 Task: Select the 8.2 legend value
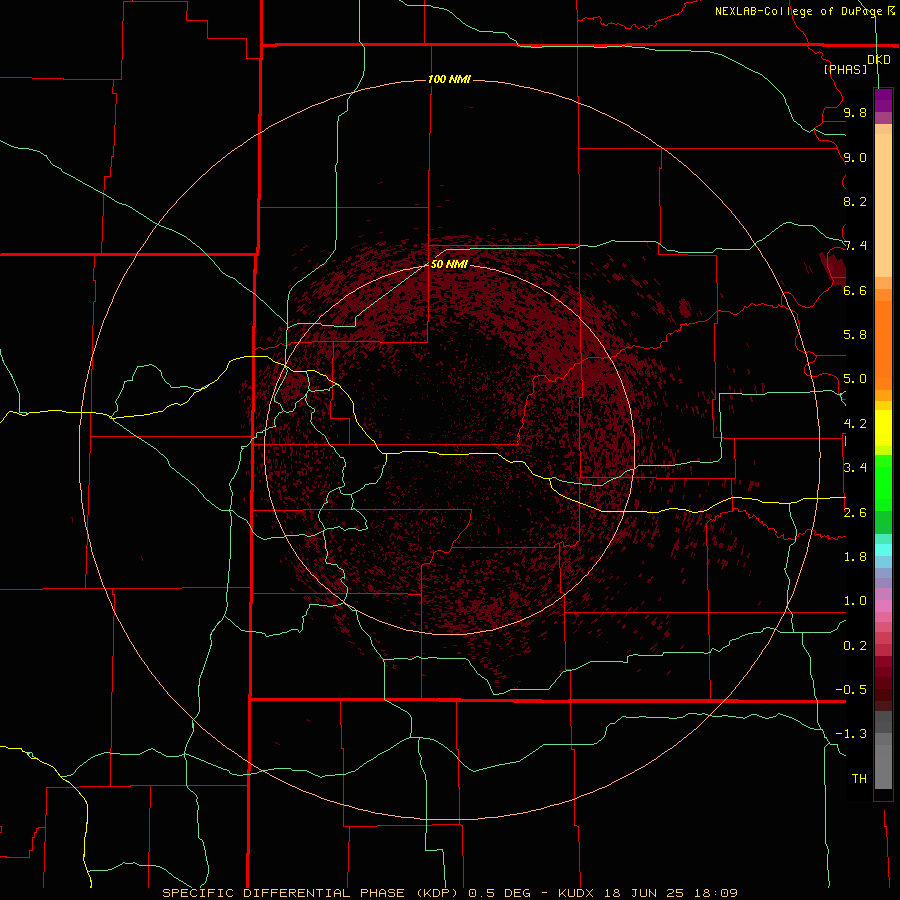tap(855, 201)
